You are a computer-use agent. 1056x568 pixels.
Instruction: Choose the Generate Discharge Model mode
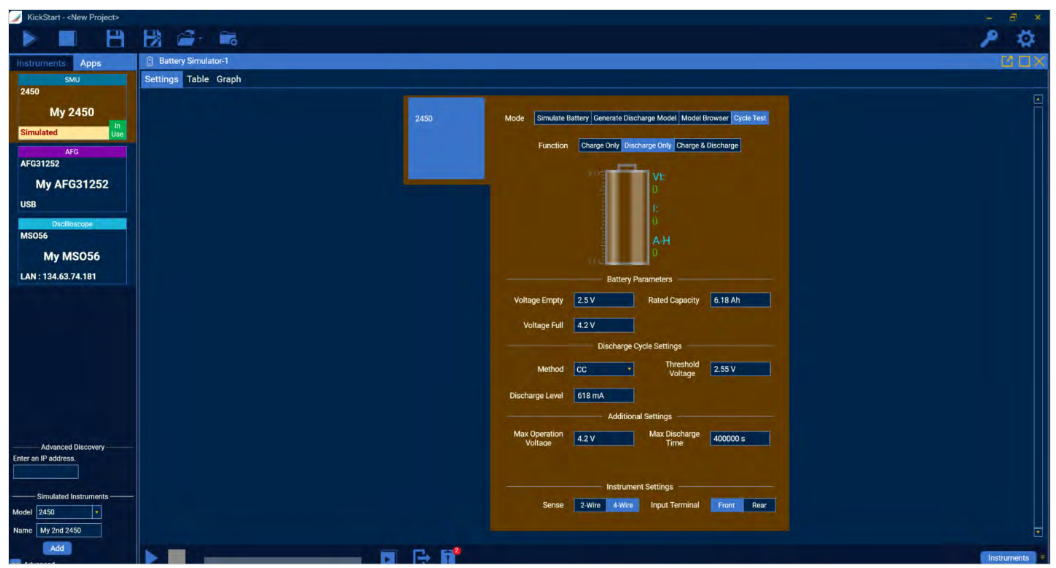point(634,118)
